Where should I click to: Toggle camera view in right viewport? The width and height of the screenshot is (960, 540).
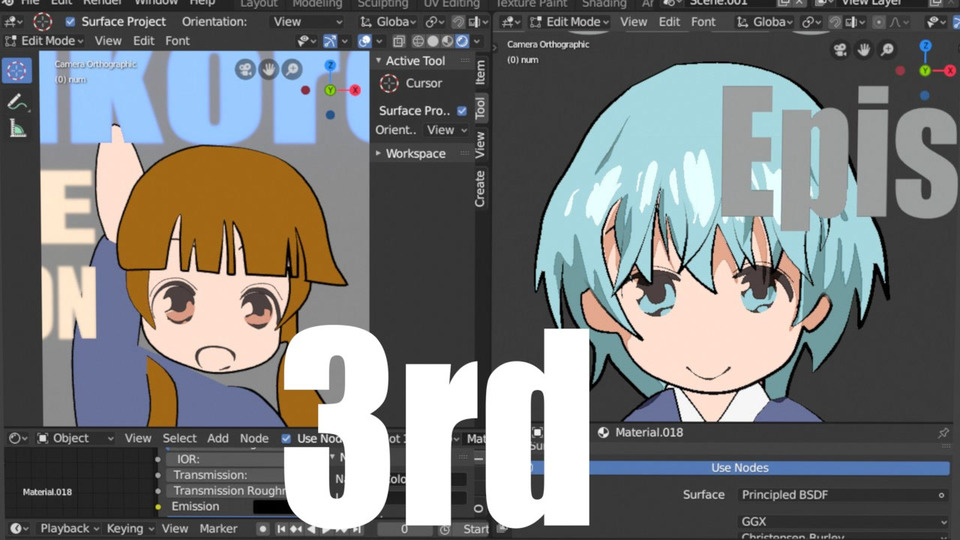point(840,50)
